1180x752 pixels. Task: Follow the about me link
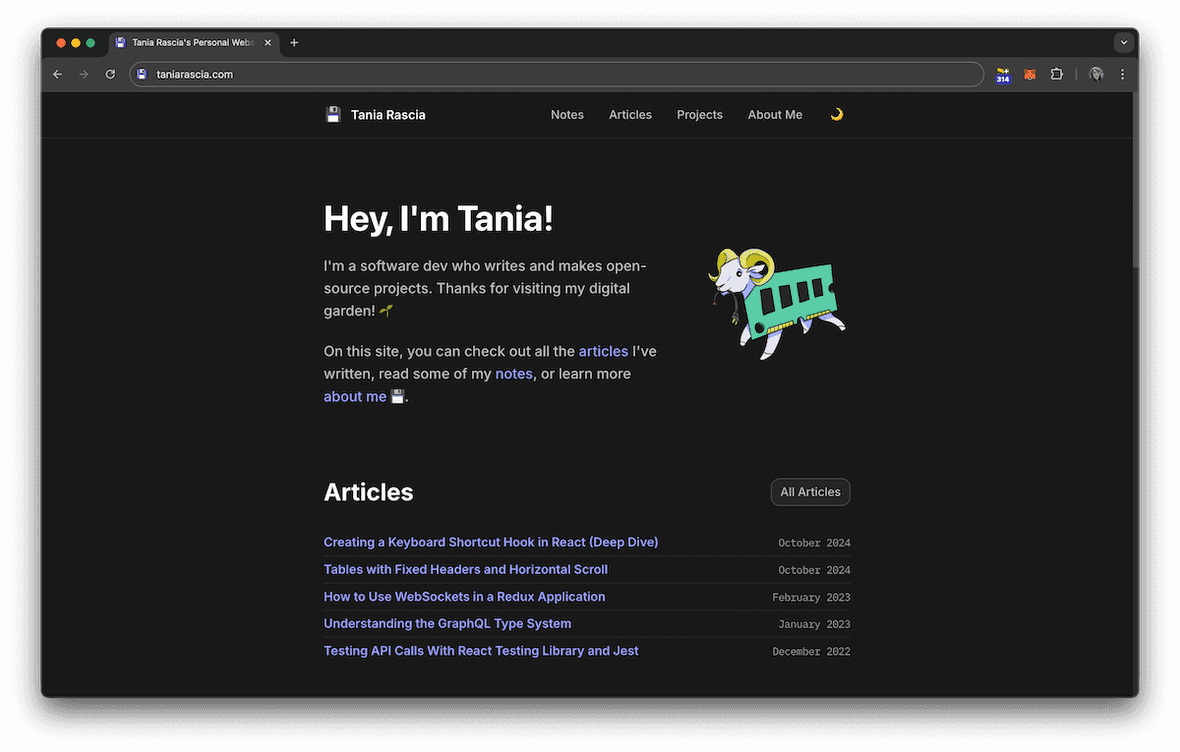[x=354, y=396]
